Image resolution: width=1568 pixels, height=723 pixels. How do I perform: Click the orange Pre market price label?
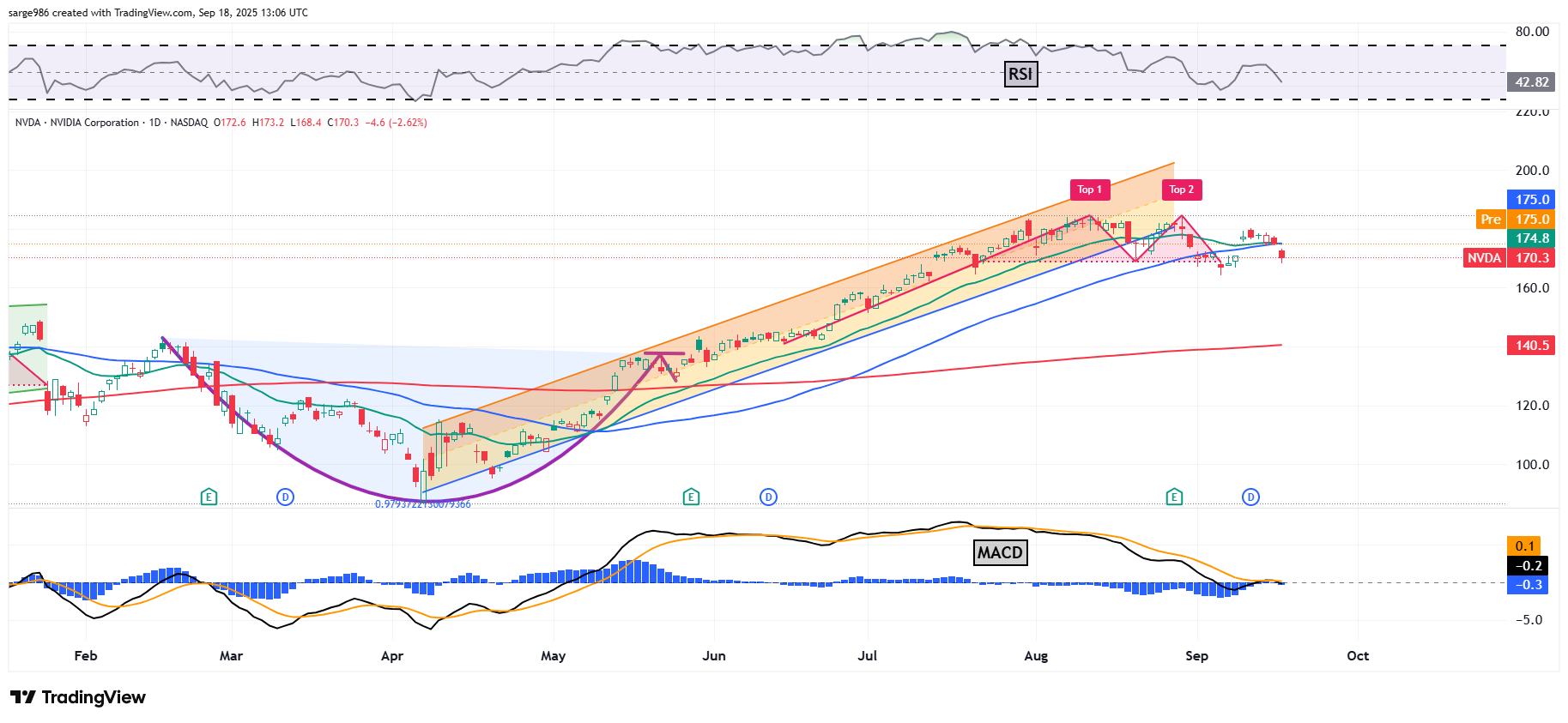coord(1491,220)
